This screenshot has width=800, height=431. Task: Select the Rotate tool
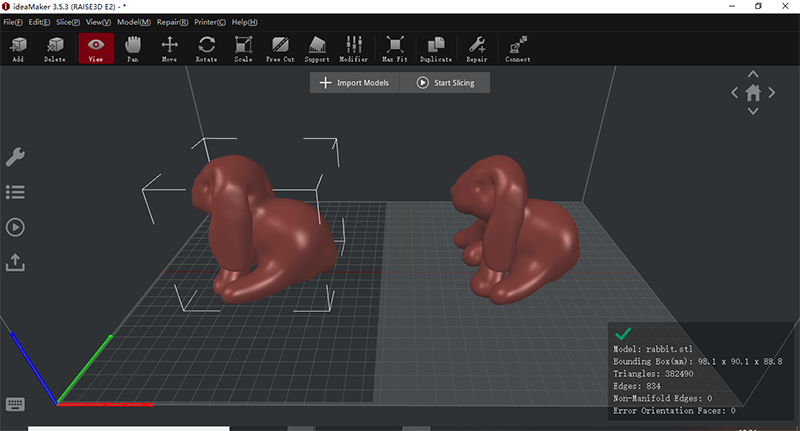(206, 49)
